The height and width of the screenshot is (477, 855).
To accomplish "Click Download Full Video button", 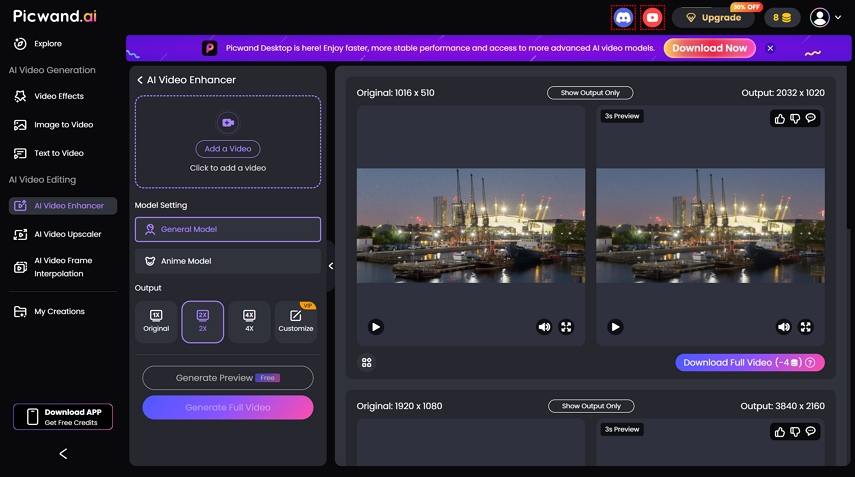I will coord(750,363).
